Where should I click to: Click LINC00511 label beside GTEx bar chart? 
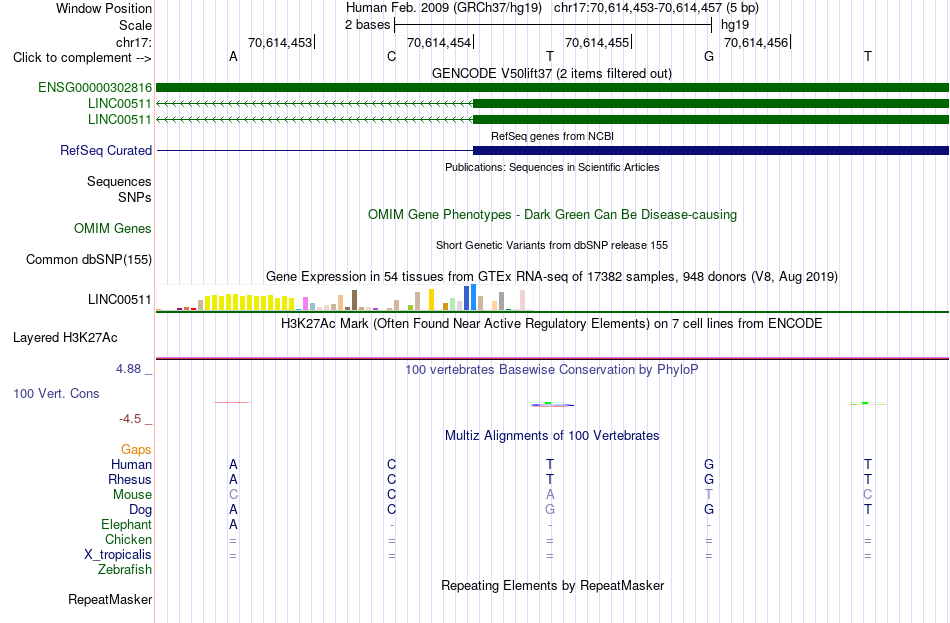point(120,299)
